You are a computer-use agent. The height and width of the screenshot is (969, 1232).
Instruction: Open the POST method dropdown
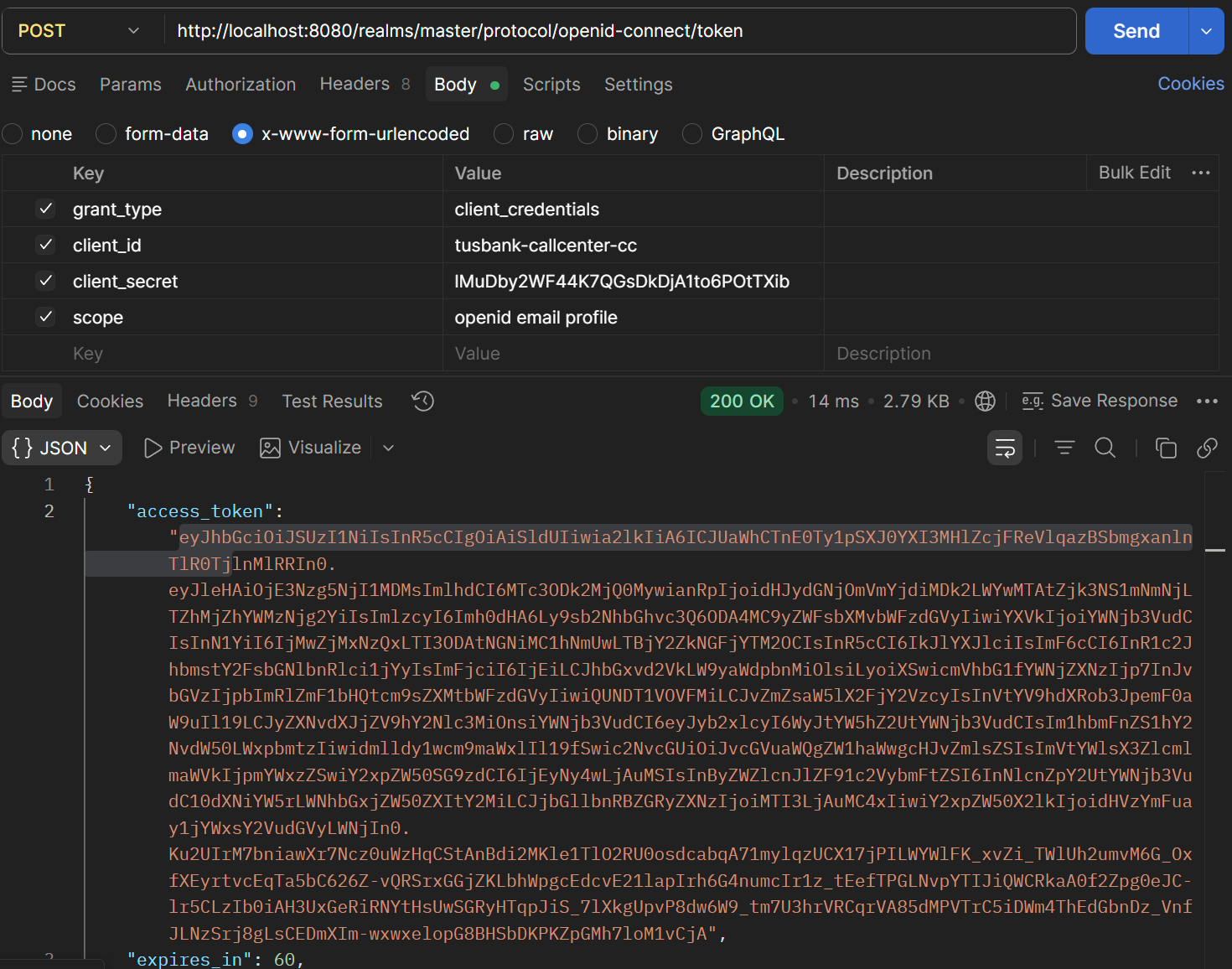[x=80, y=31]
